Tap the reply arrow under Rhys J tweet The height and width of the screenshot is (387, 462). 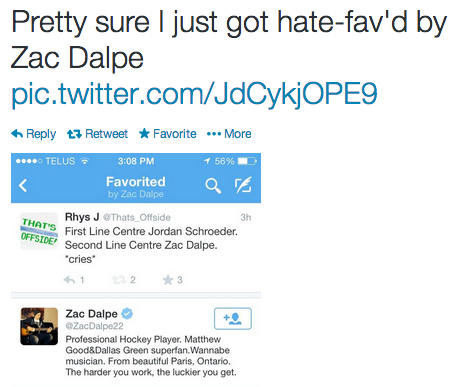coord(69,280)
